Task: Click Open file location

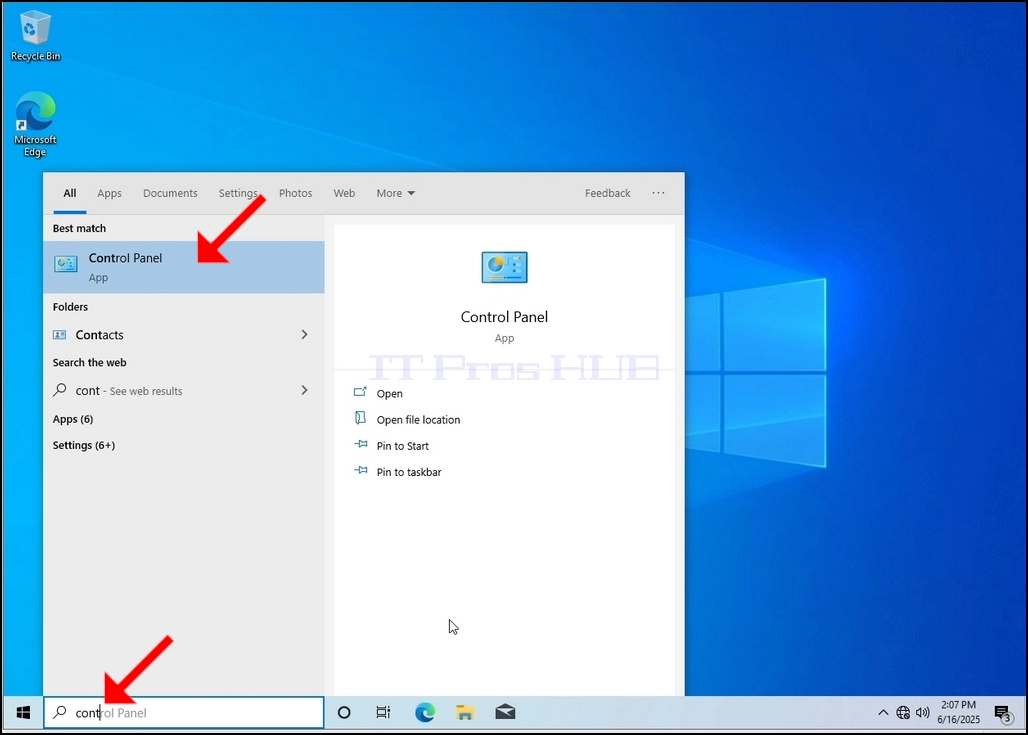Action: coord(418,420)
